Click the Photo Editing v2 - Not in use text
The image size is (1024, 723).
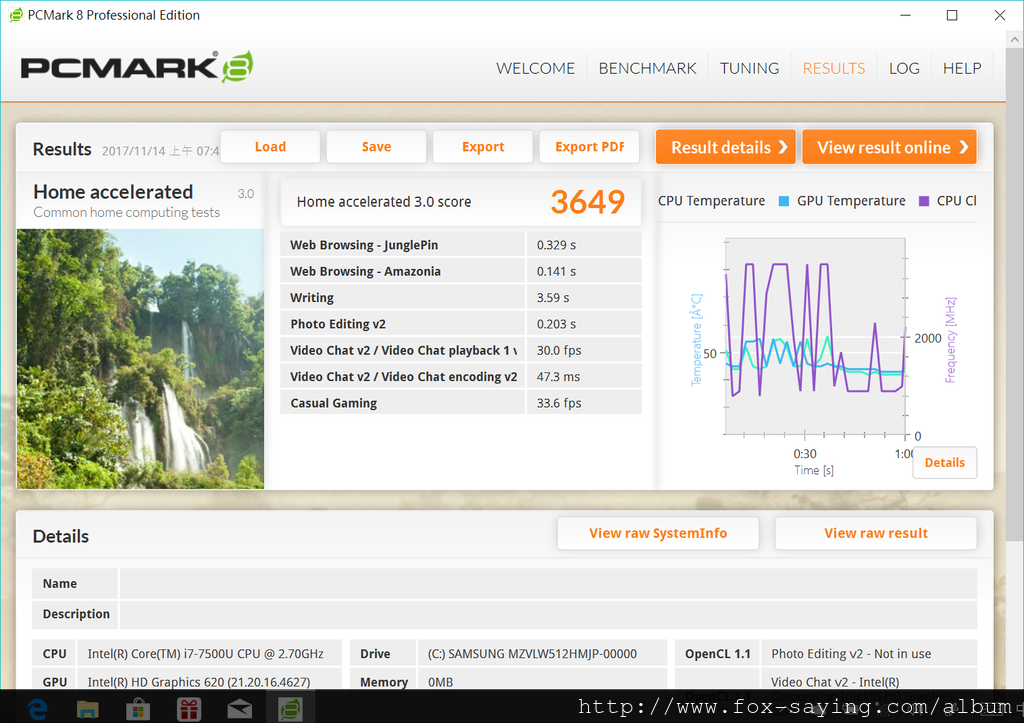click(851, 654)
